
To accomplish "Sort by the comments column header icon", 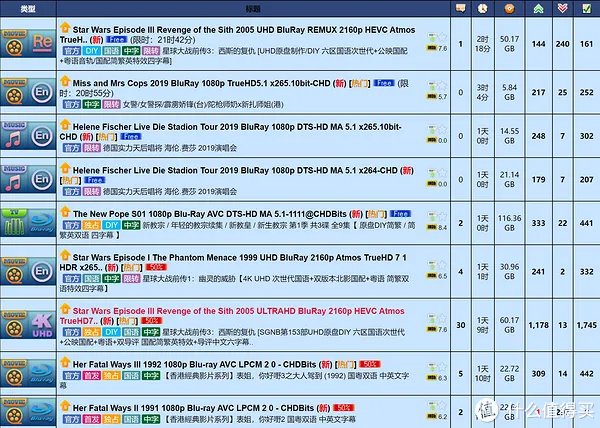I will (x=460, y=8).
